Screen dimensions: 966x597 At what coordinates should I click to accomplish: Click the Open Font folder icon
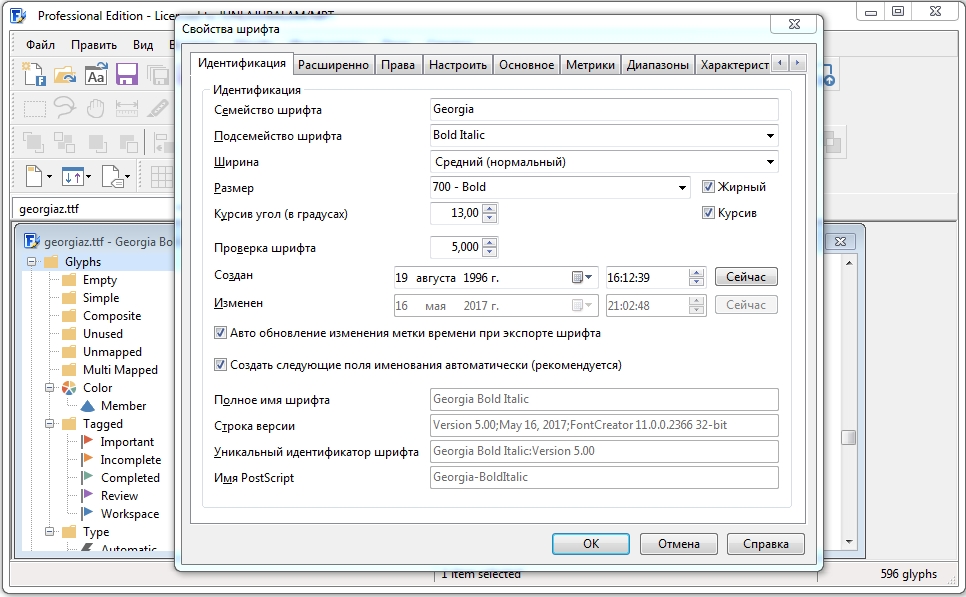pyautogui.click(x=65, y=74)
